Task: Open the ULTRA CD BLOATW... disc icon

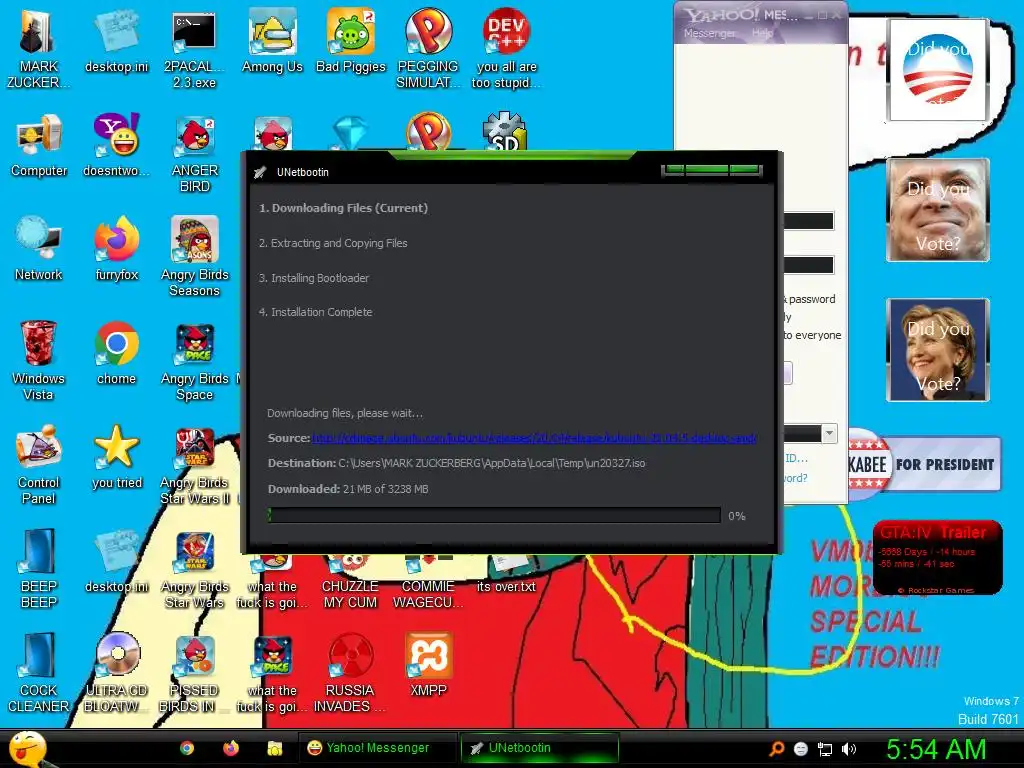Action: [116, 673]
